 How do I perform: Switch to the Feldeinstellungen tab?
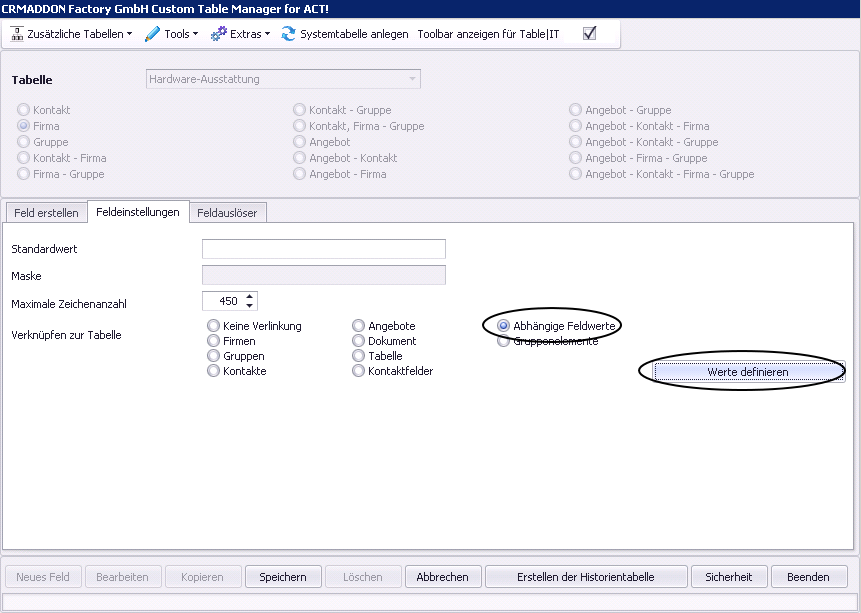(138, 211)
